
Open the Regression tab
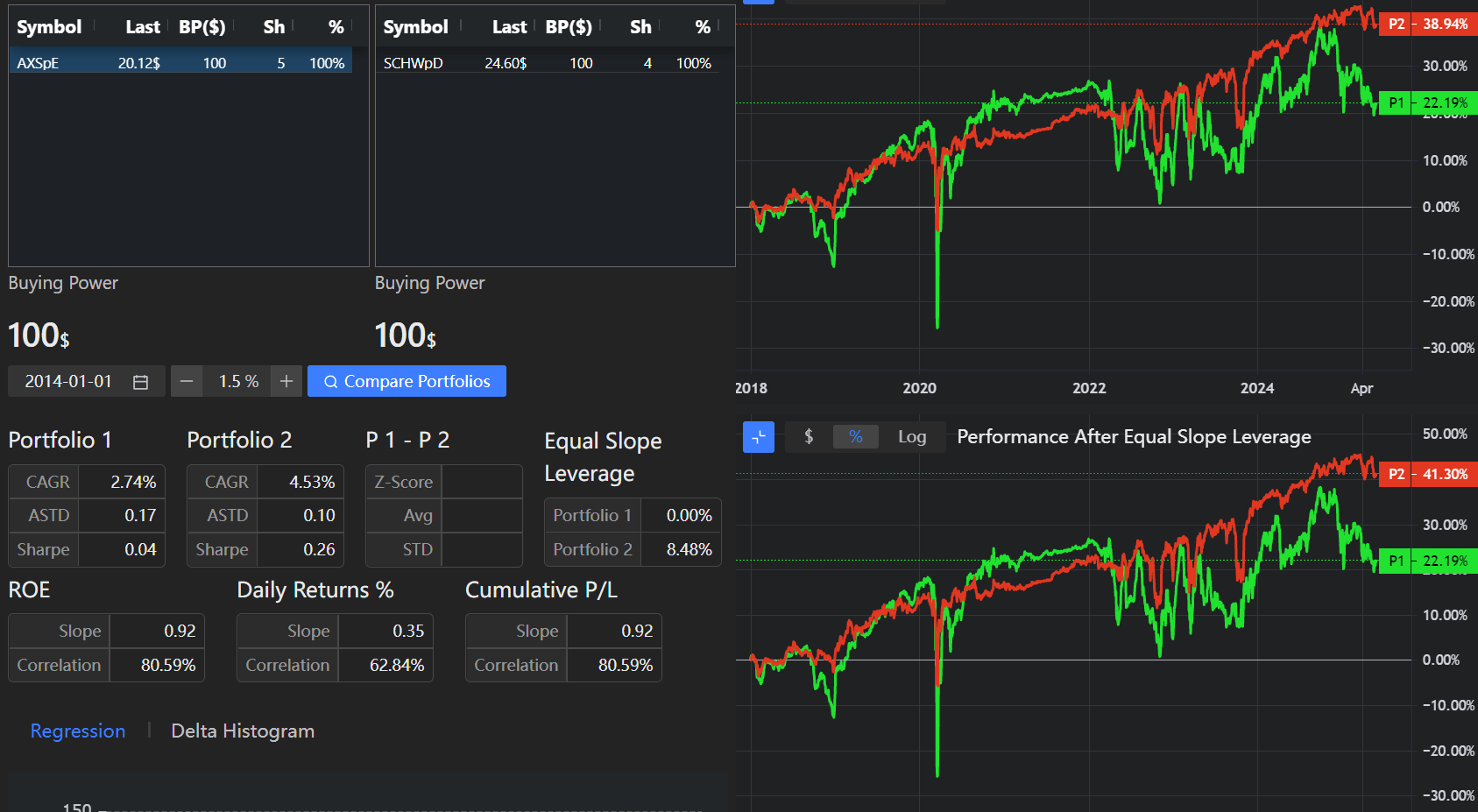coord(77,731)
